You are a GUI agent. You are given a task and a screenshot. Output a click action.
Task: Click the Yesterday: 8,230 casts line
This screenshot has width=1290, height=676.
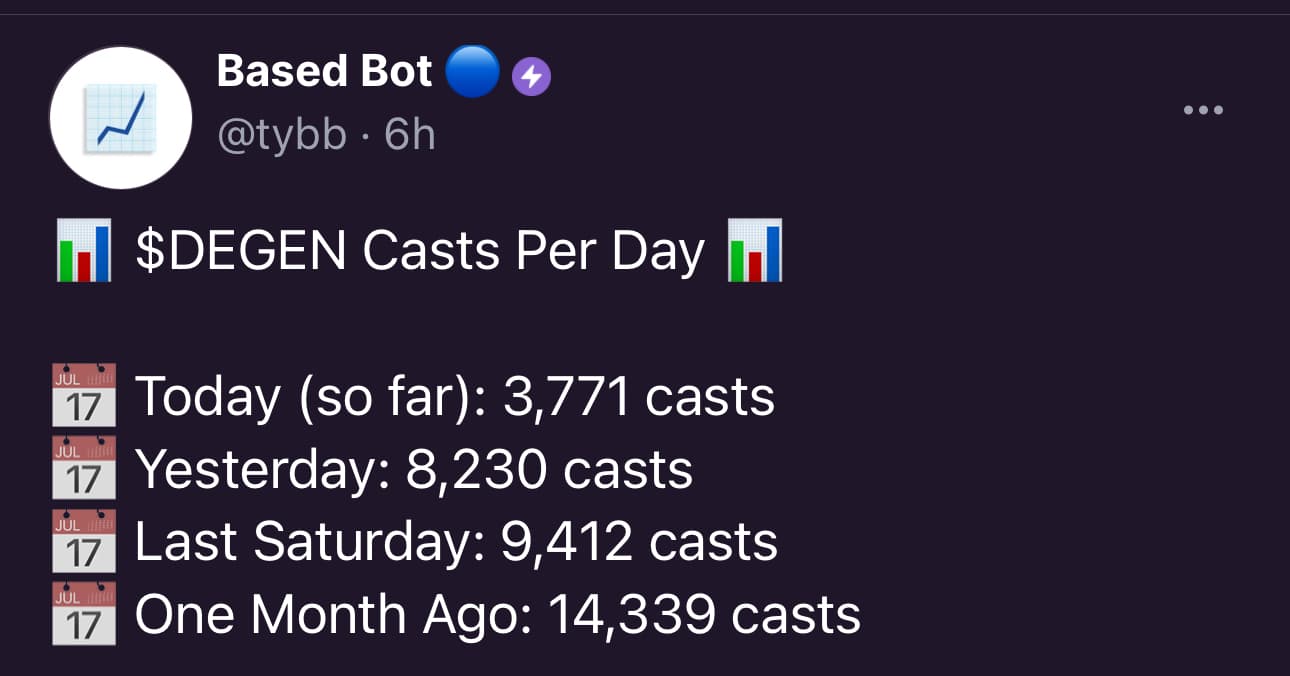(x=414, y=469)
